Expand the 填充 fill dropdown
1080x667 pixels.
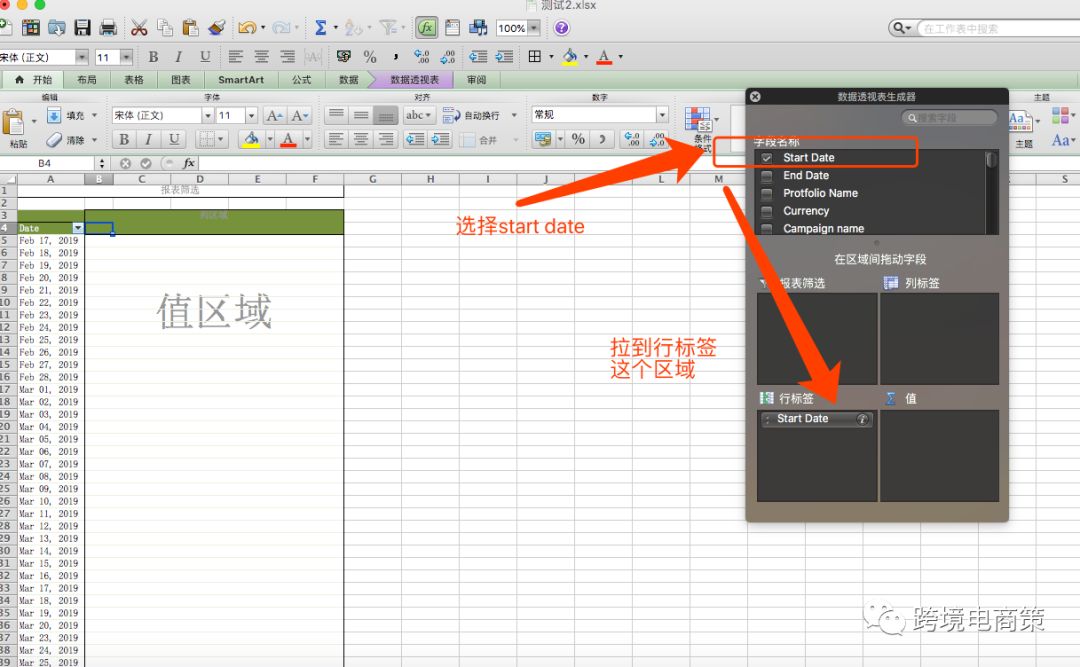pyautogui.click(x=94, y=115)
